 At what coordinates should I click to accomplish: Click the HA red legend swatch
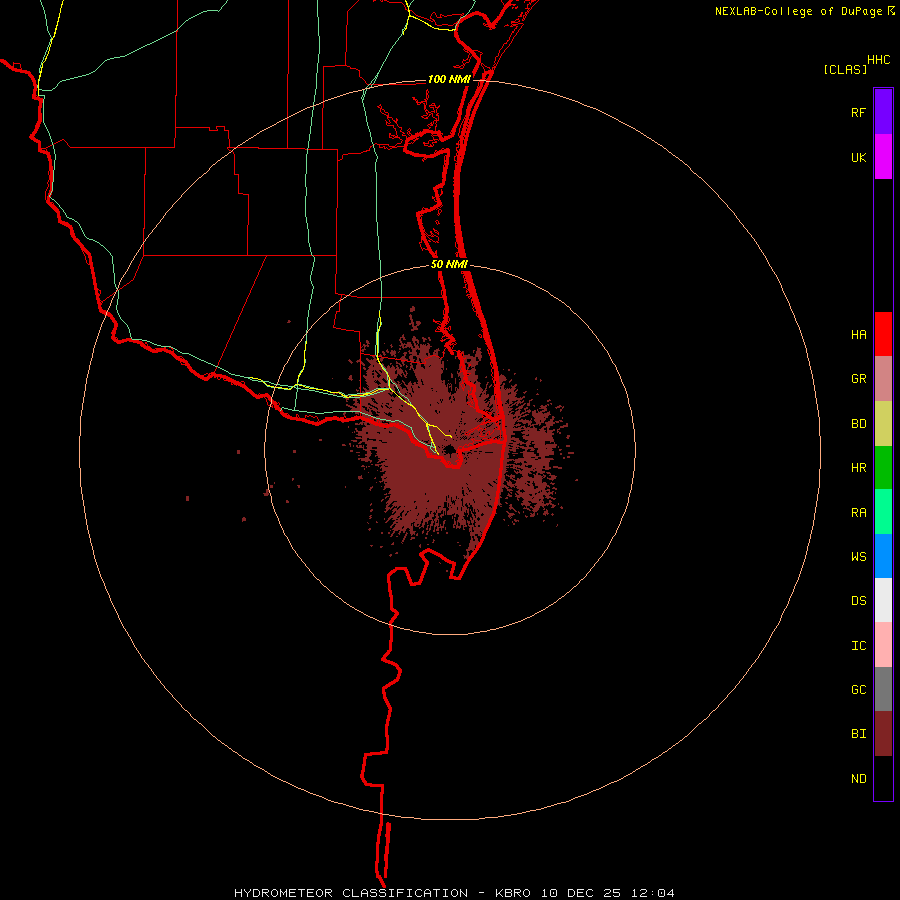(883, 334)
